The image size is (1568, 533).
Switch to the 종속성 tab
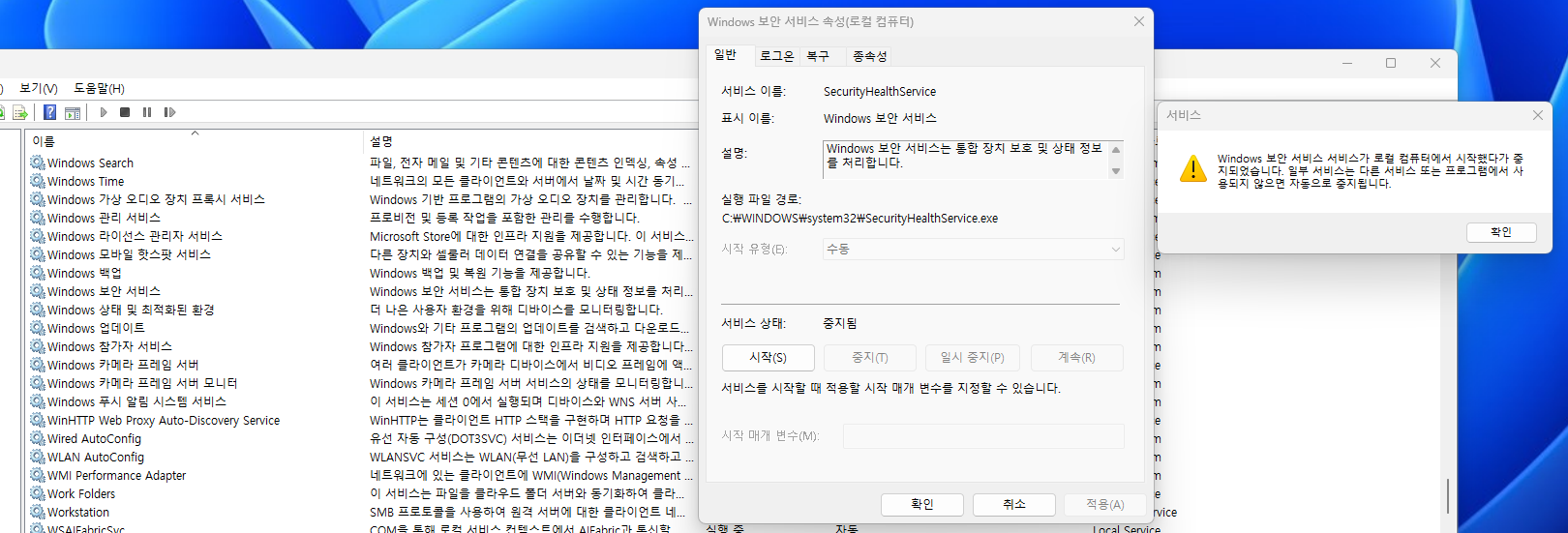(x=869, y=56)
